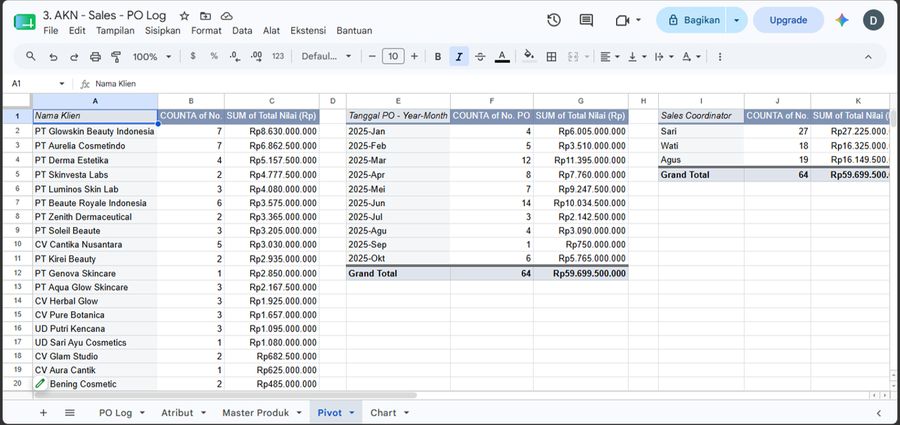Viewport: 900px width, 425px height.
Task: Open the Alat menu
Action: pyautogui.click(x=271, y=30)
